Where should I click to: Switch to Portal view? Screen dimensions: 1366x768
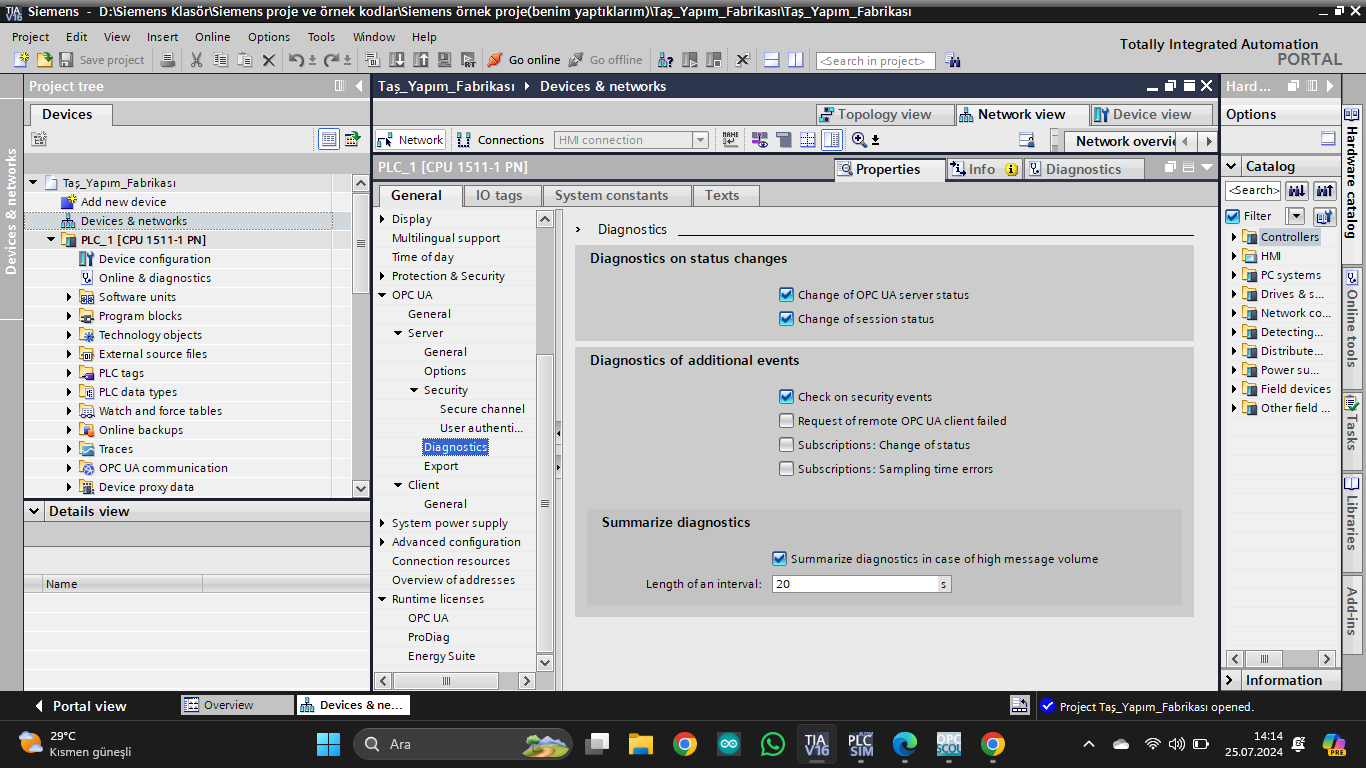pos(79,706)
